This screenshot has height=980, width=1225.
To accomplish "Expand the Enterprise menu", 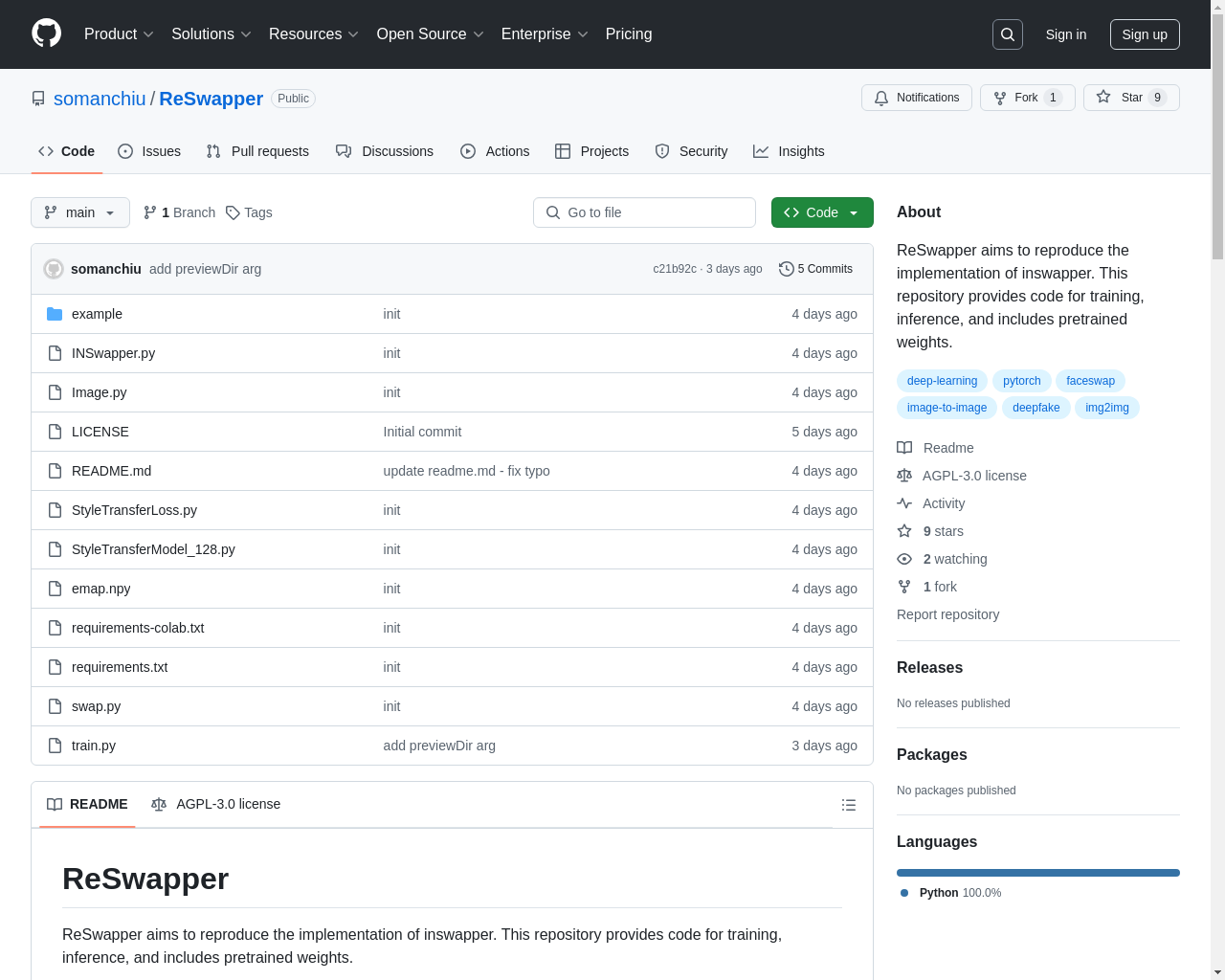I will [x=545, y=34].
